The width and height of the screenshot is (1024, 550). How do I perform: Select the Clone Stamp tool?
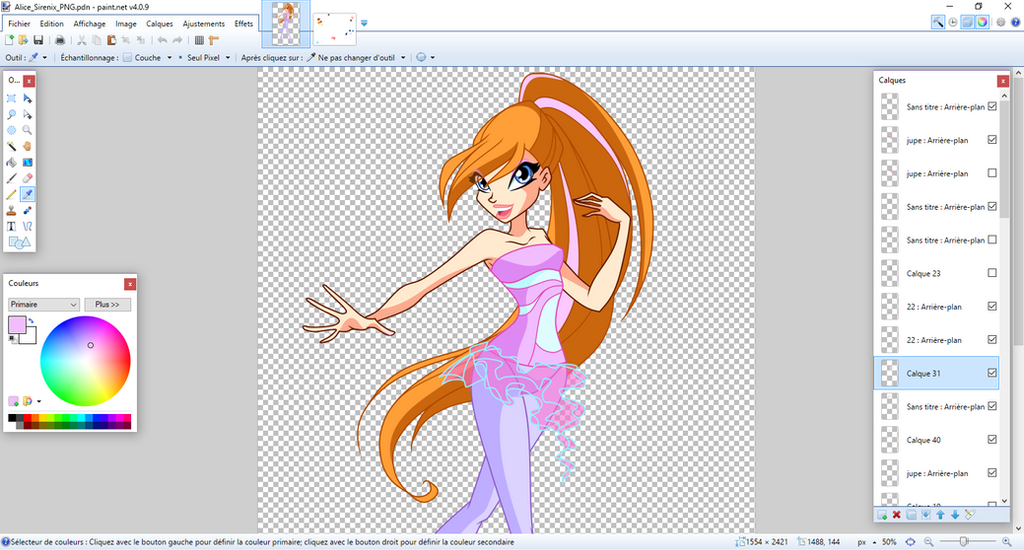[x=11, y=210]
